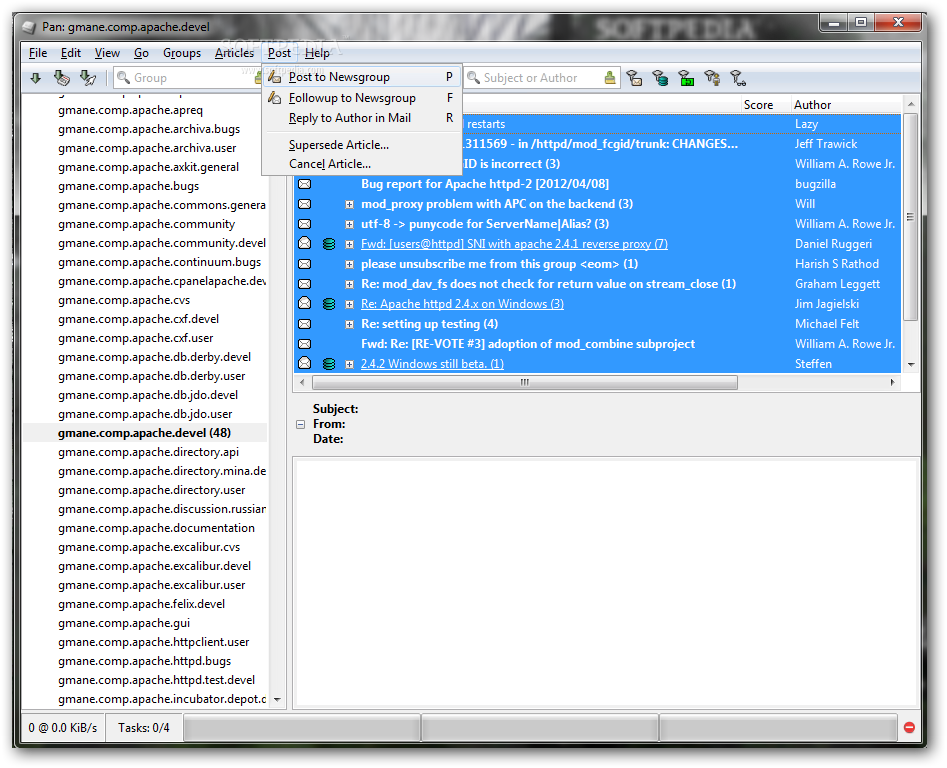Click cached disk icon of Re: Apache httpd 2.4.x row
Image resolution: width=947 pixels, height=768 pixels.
point(329,304)
